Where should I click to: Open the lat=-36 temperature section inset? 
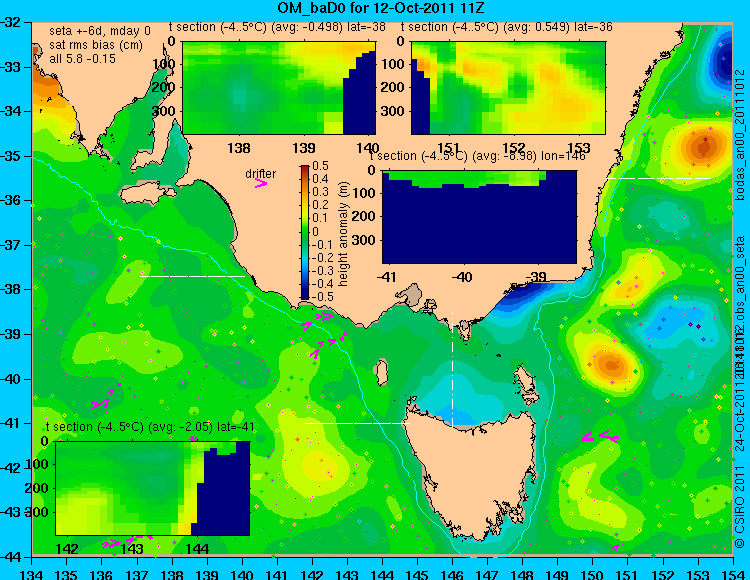508,88
